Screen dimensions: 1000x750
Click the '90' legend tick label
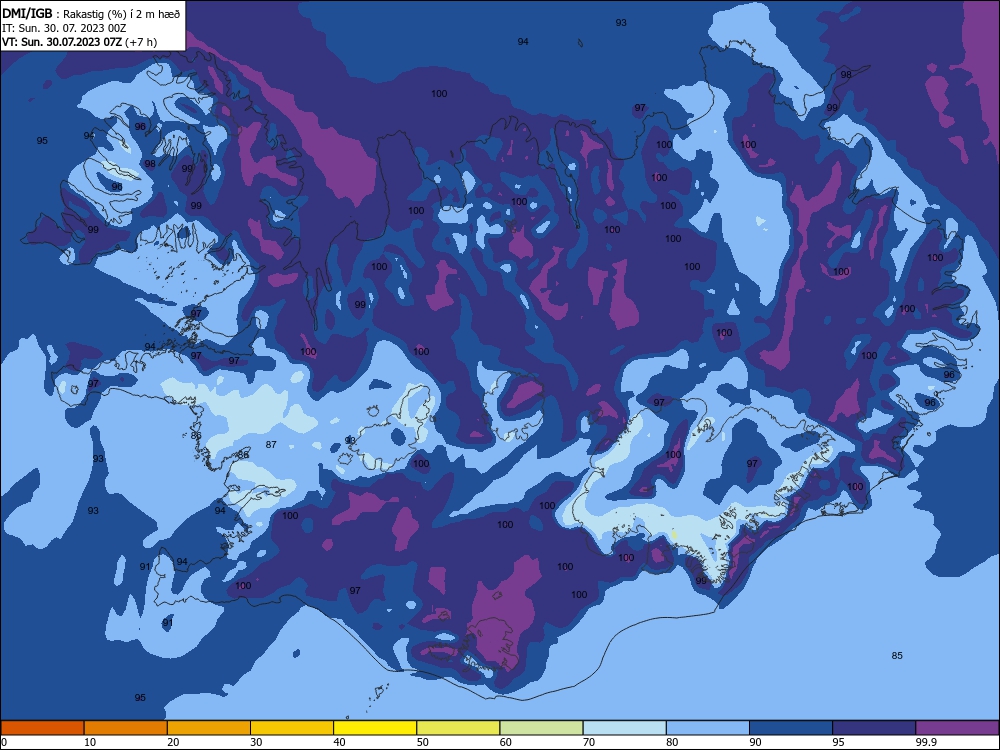(x=755, y=742)
